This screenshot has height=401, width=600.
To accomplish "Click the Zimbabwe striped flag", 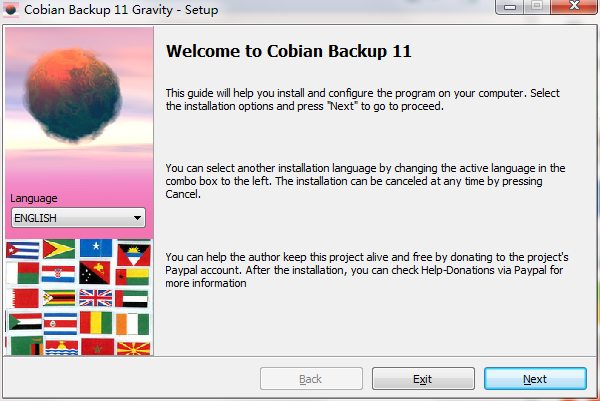I will [59, 298].
